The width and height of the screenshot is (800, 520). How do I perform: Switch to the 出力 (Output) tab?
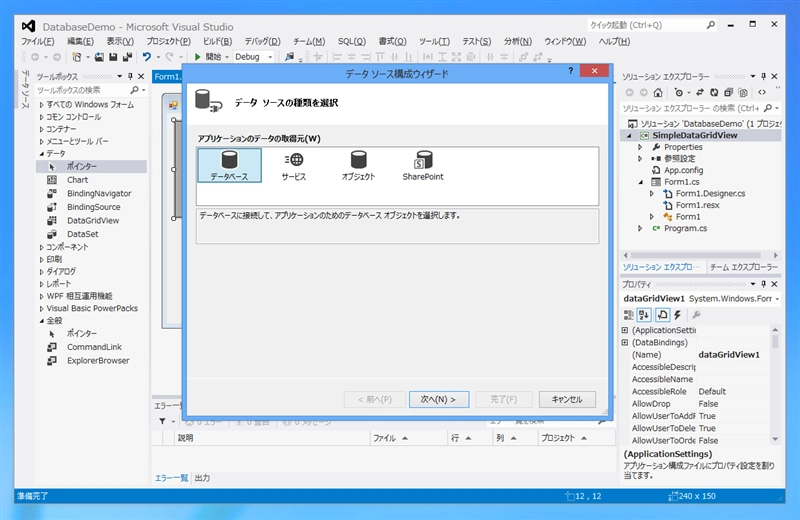(202, 478)
